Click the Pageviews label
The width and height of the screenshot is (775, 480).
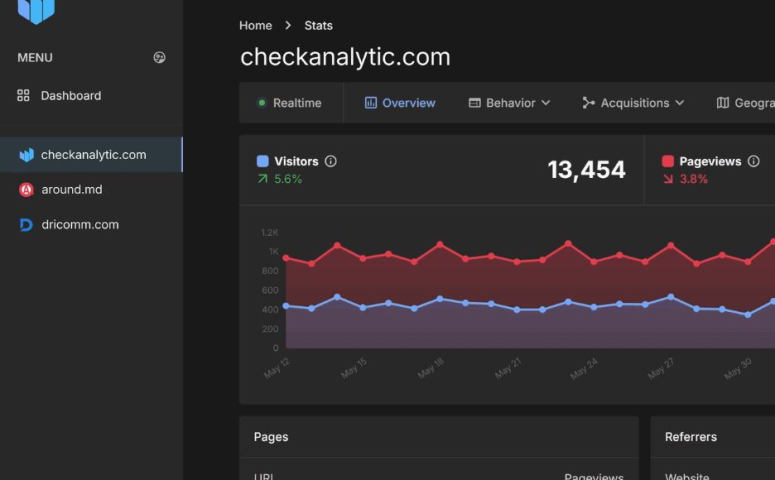point(710,161)
